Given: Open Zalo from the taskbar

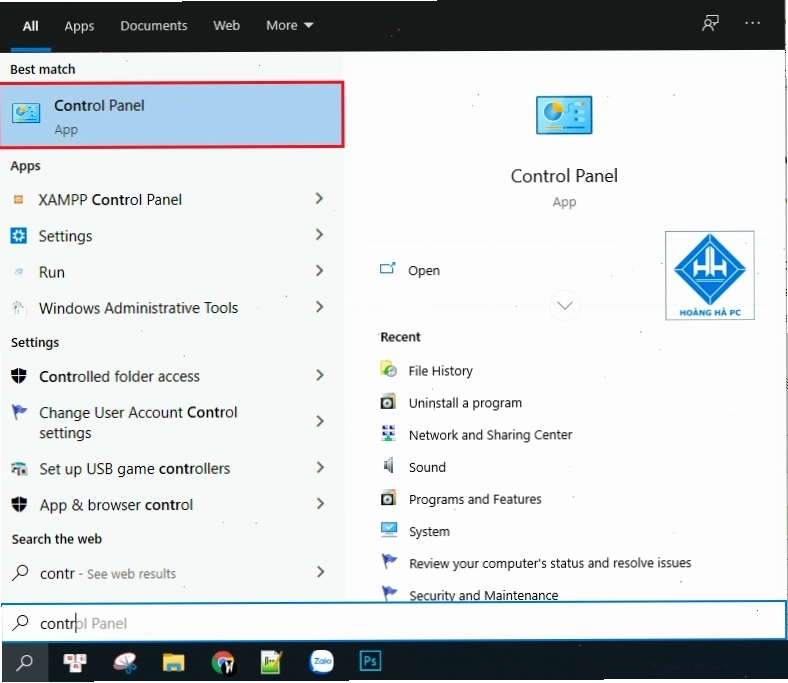Looking at the screenshot, I should pos(322,661).
